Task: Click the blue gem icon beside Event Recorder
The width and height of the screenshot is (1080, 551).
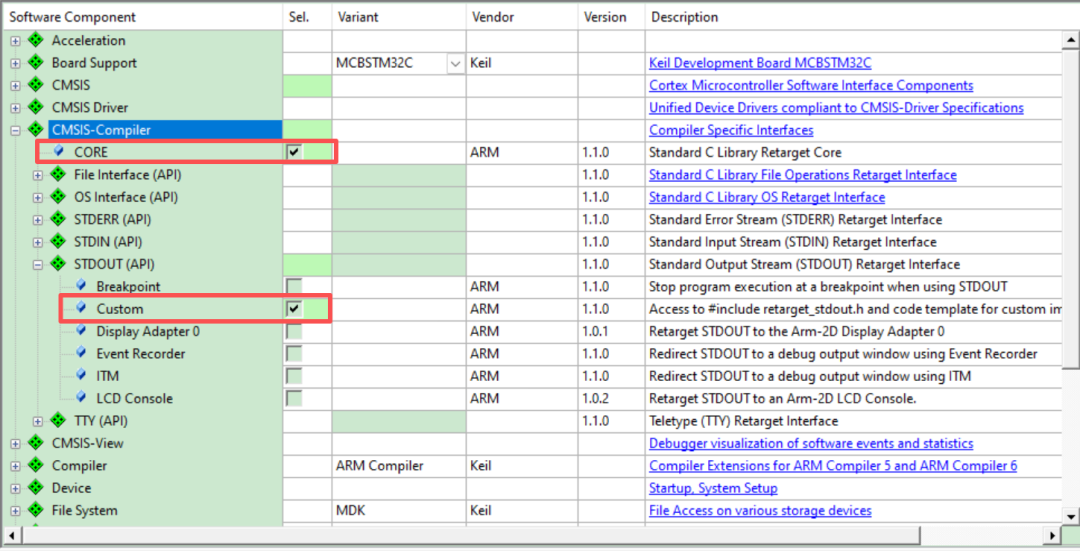Action: coord(81,354)
